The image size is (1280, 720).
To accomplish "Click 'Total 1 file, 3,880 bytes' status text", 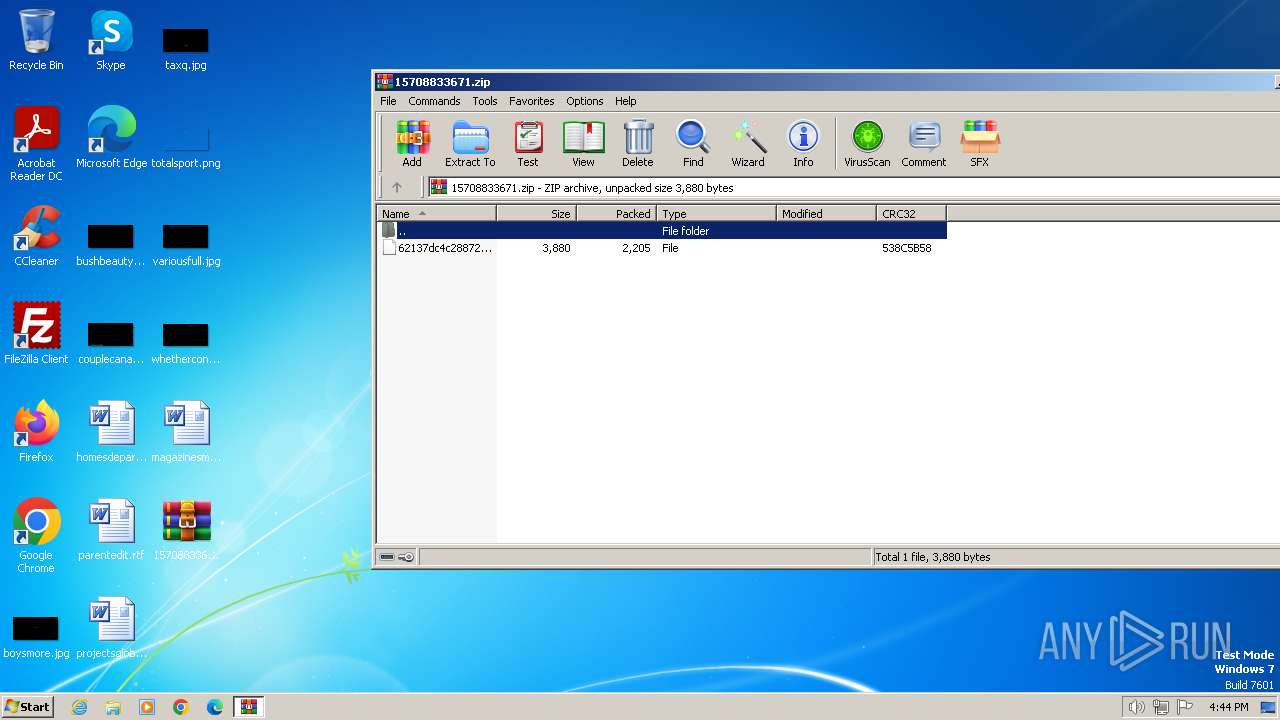I will (x=932, y=557).
